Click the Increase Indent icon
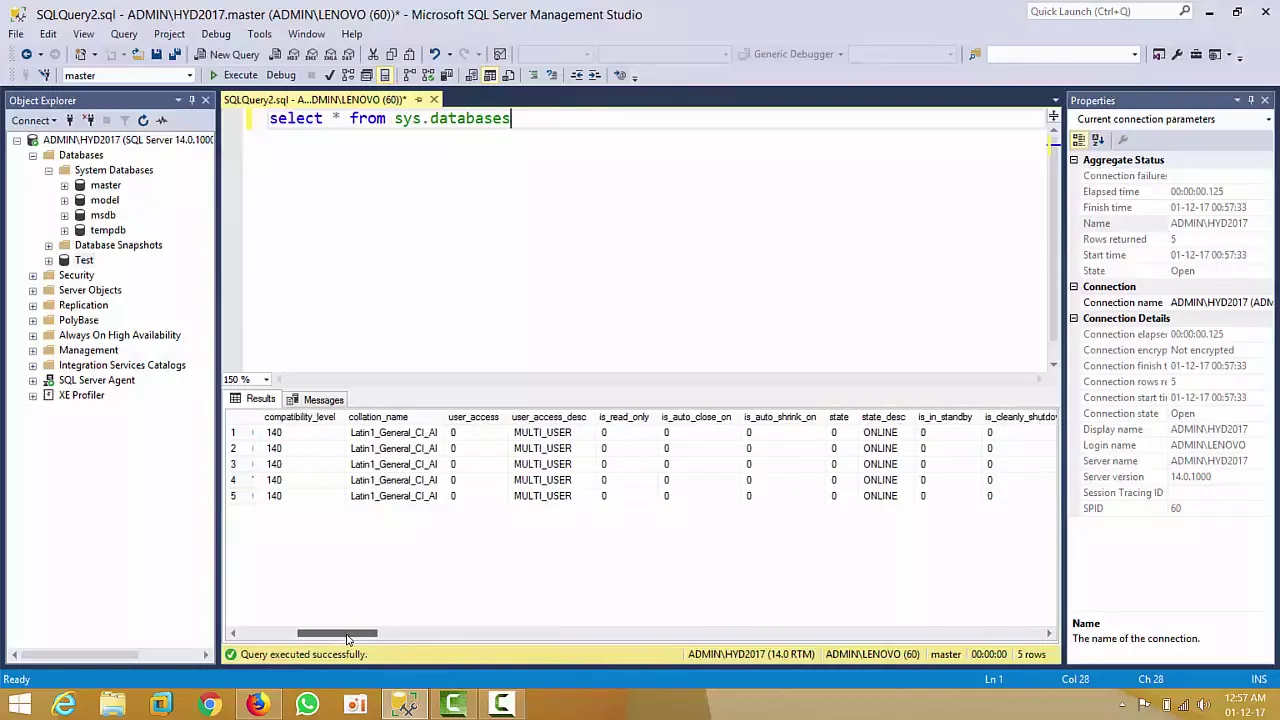Image resolution: width=1280 pixels, height=720 pixels. pyautogui.click(x=594, y=75)
